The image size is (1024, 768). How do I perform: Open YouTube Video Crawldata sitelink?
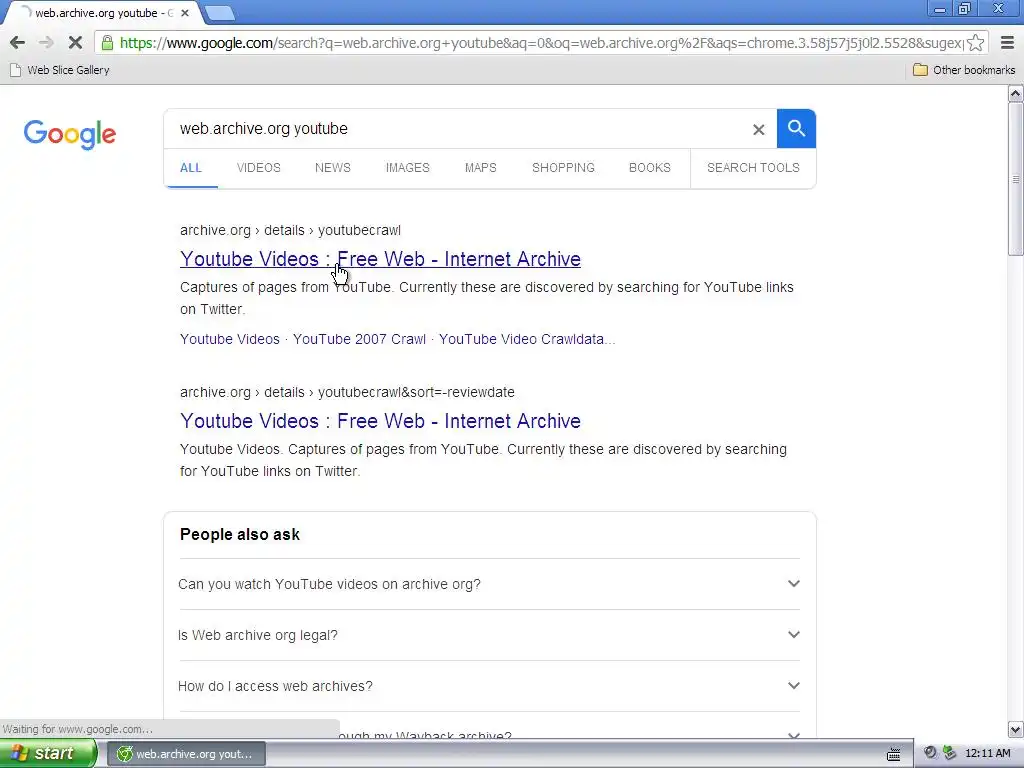click(x=526, y=339)
